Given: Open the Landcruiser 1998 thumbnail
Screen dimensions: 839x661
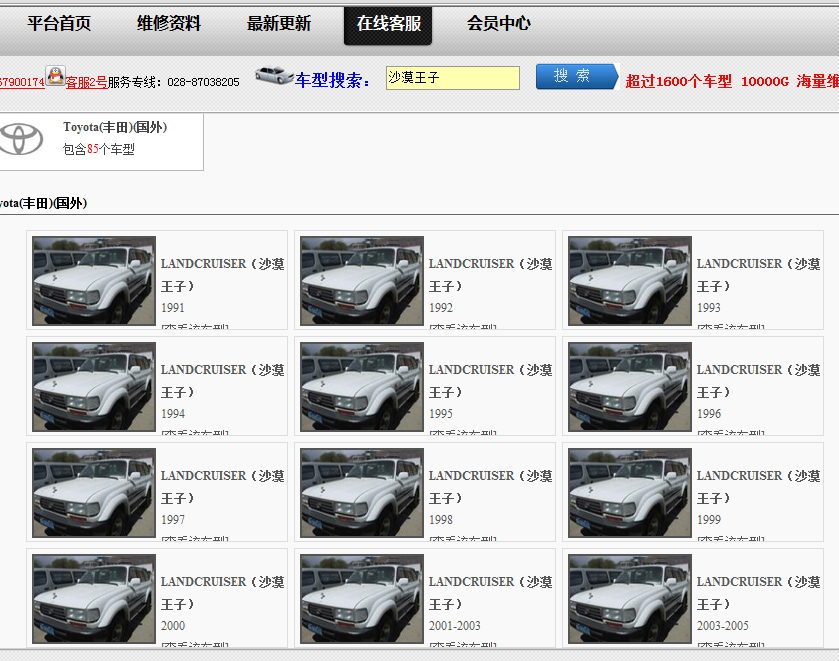Looking at the screenshot, I should (x=362, y=493).
